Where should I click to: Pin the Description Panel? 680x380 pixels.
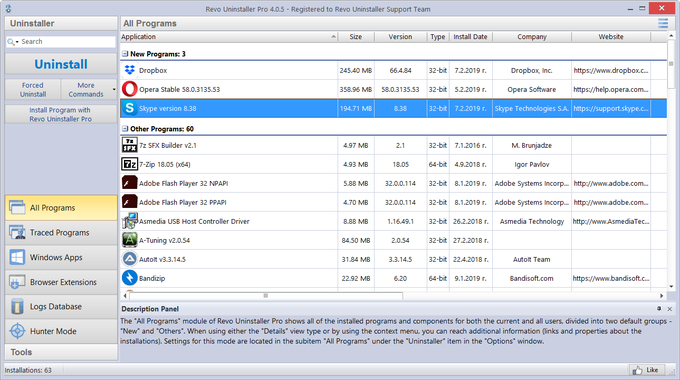click(x=659, y=308)
